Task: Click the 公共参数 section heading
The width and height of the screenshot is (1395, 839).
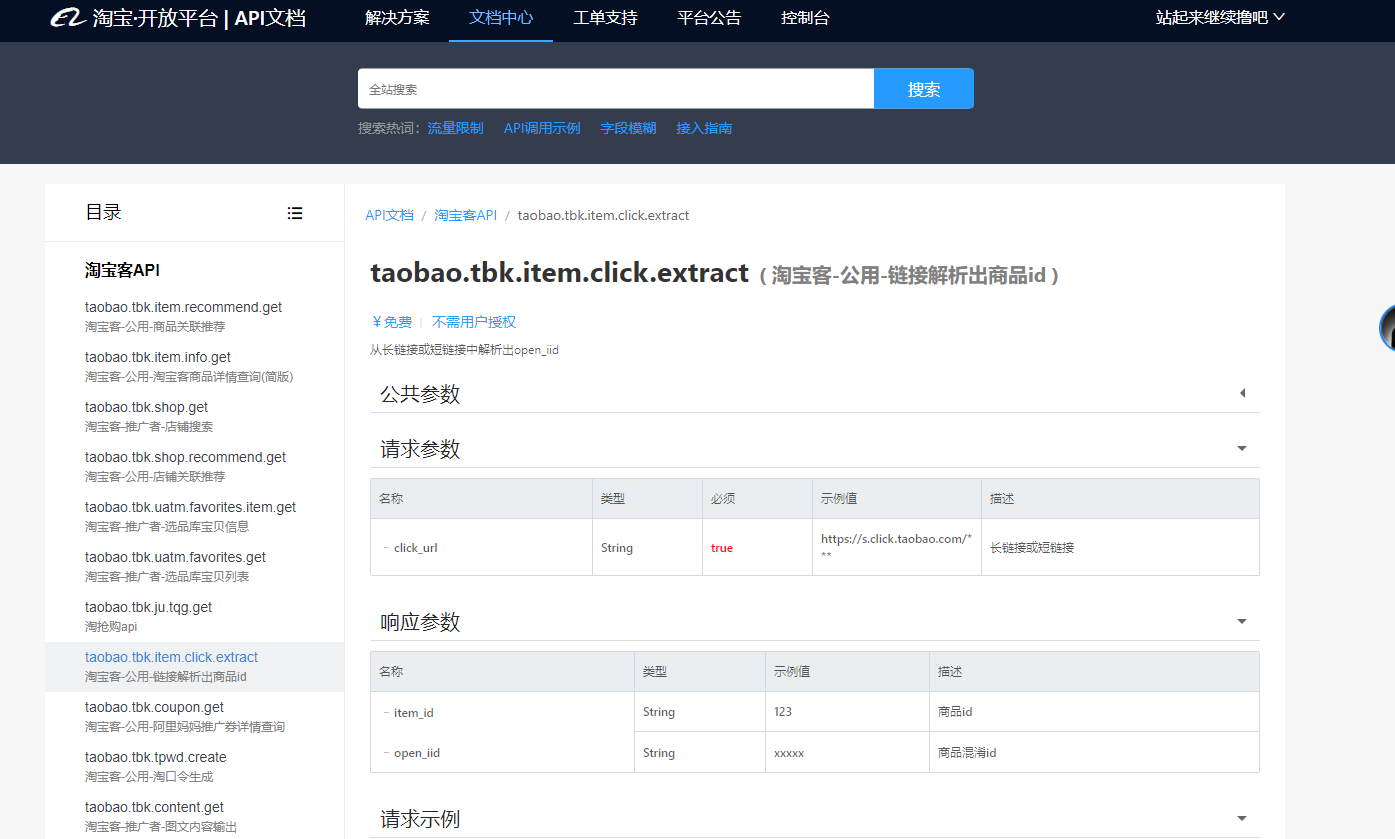Action: pos(420,394)
